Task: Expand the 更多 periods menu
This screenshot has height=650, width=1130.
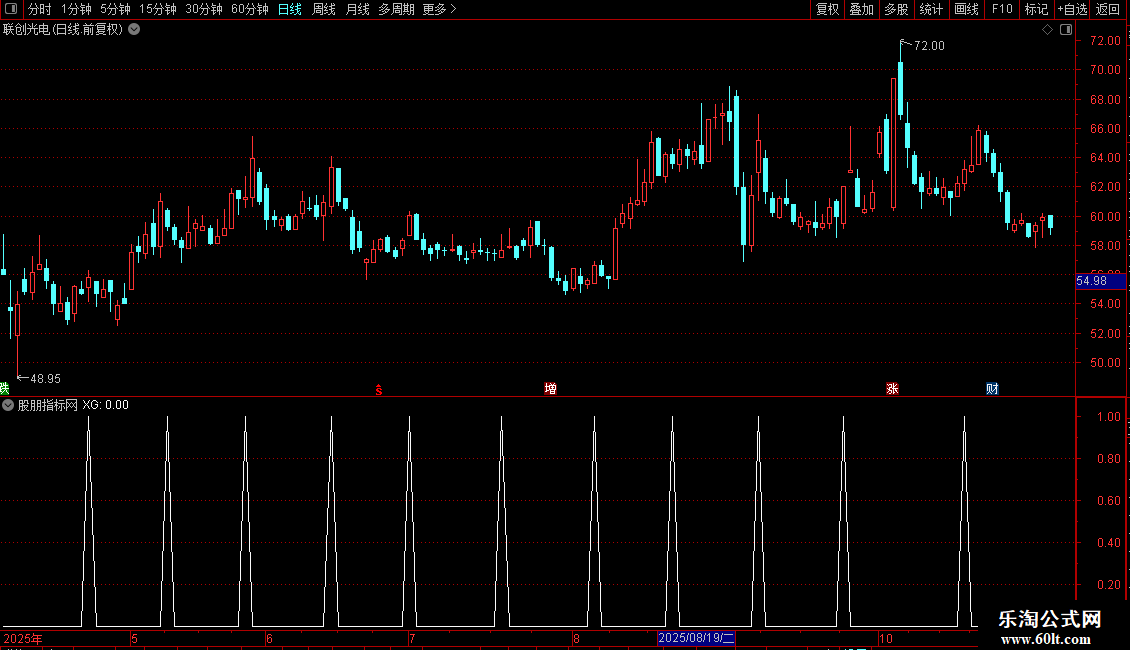Action: (439, 9)
